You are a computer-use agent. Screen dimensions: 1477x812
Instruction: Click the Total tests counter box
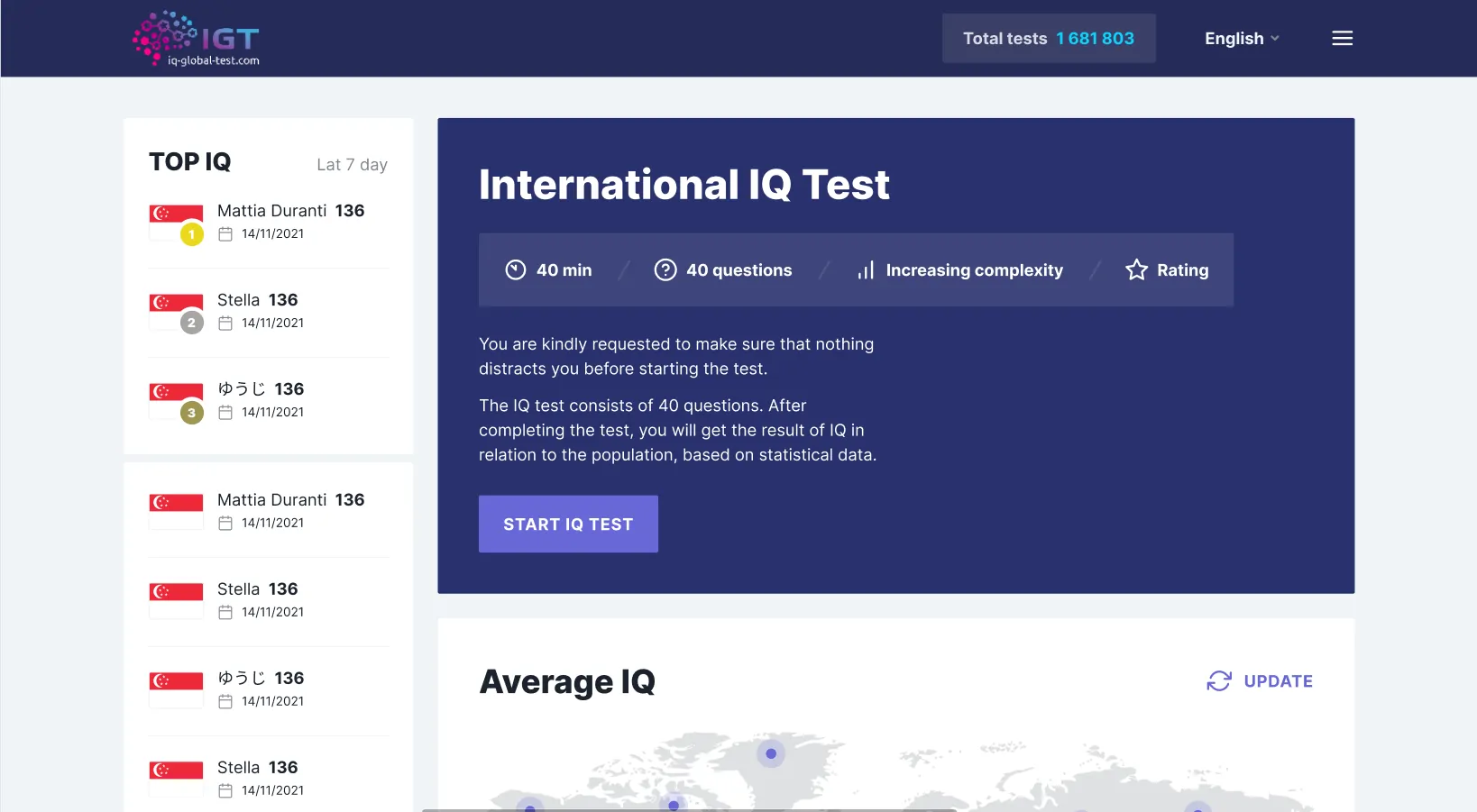click(x=1049, y=38)
